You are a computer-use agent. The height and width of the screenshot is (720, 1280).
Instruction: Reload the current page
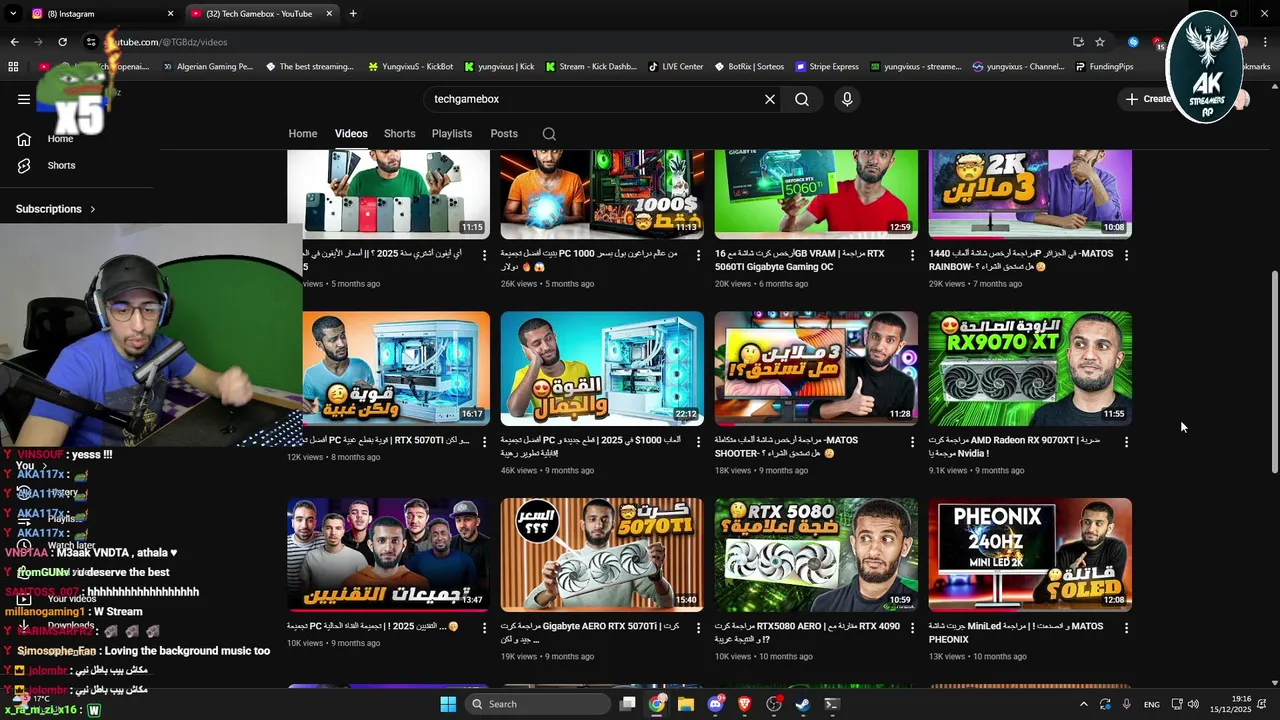coord(62,42)
